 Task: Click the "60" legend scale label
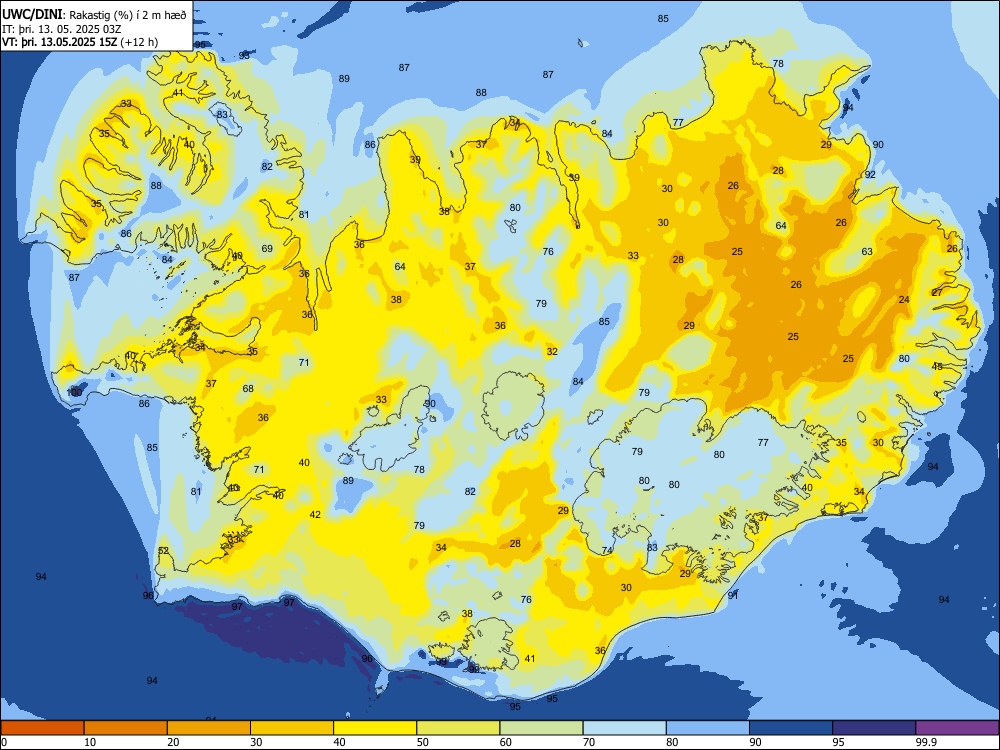506,742
